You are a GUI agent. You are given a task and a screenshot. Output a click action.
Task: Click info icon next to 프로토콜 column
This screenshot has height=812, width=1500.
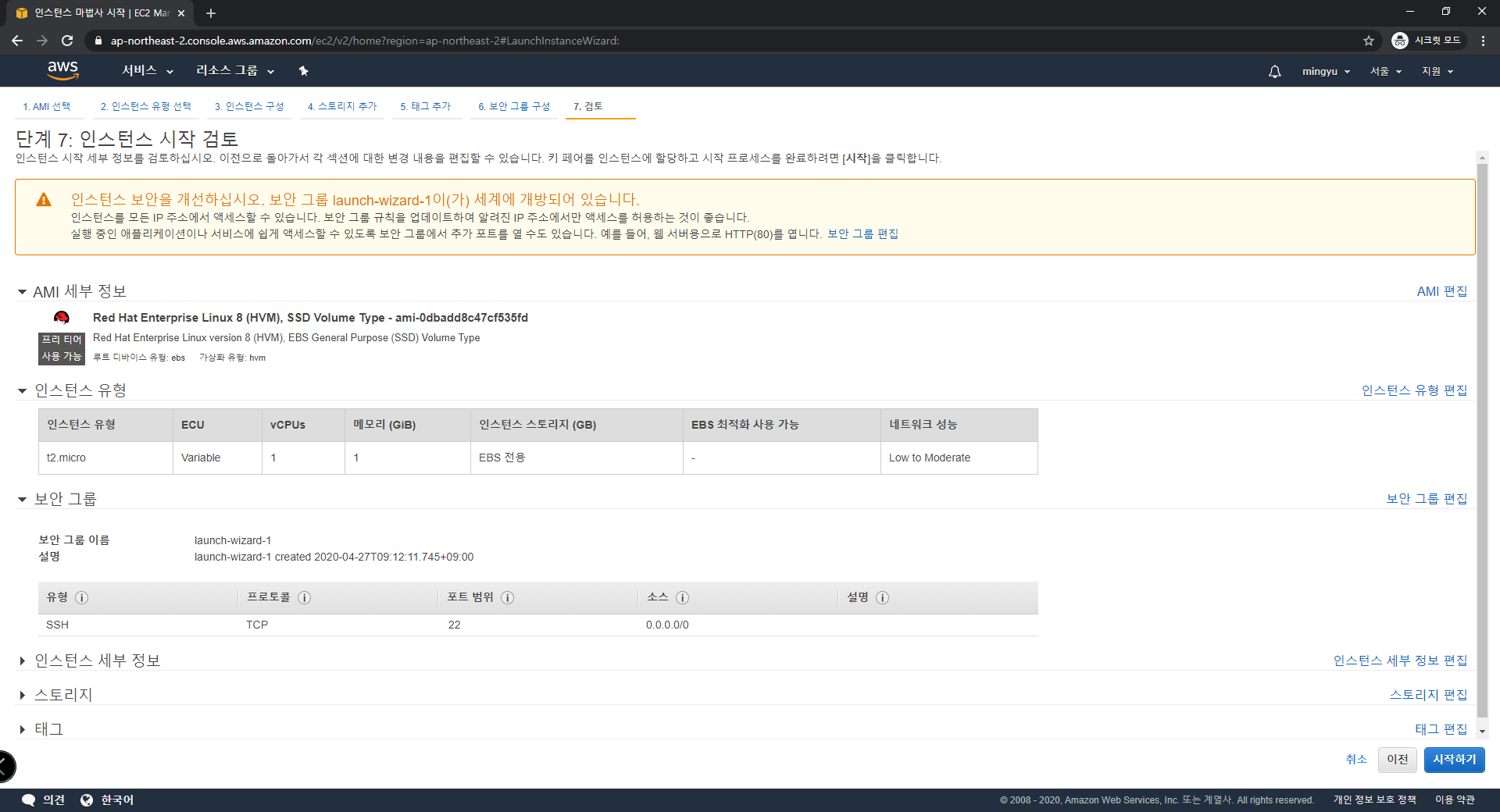pos(305,597)
